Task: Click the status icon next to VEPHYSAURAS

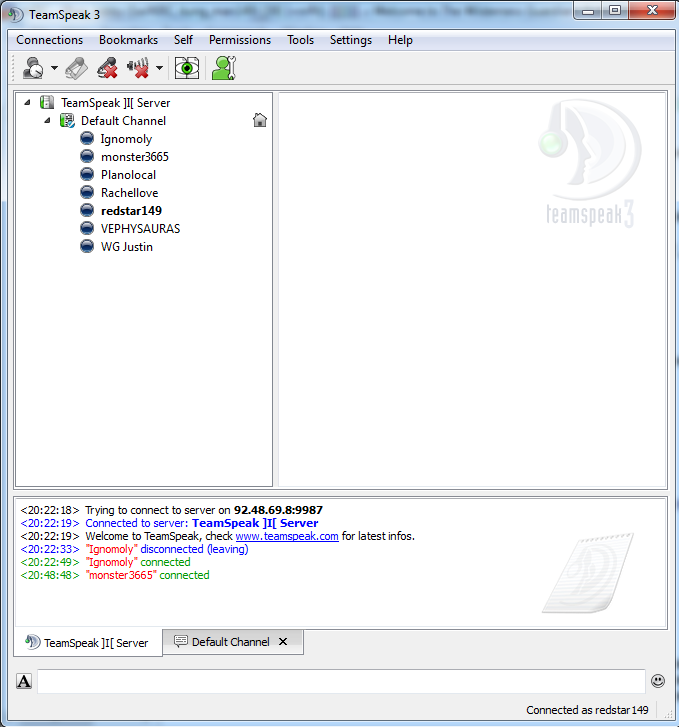Action: tap(87, 228)
